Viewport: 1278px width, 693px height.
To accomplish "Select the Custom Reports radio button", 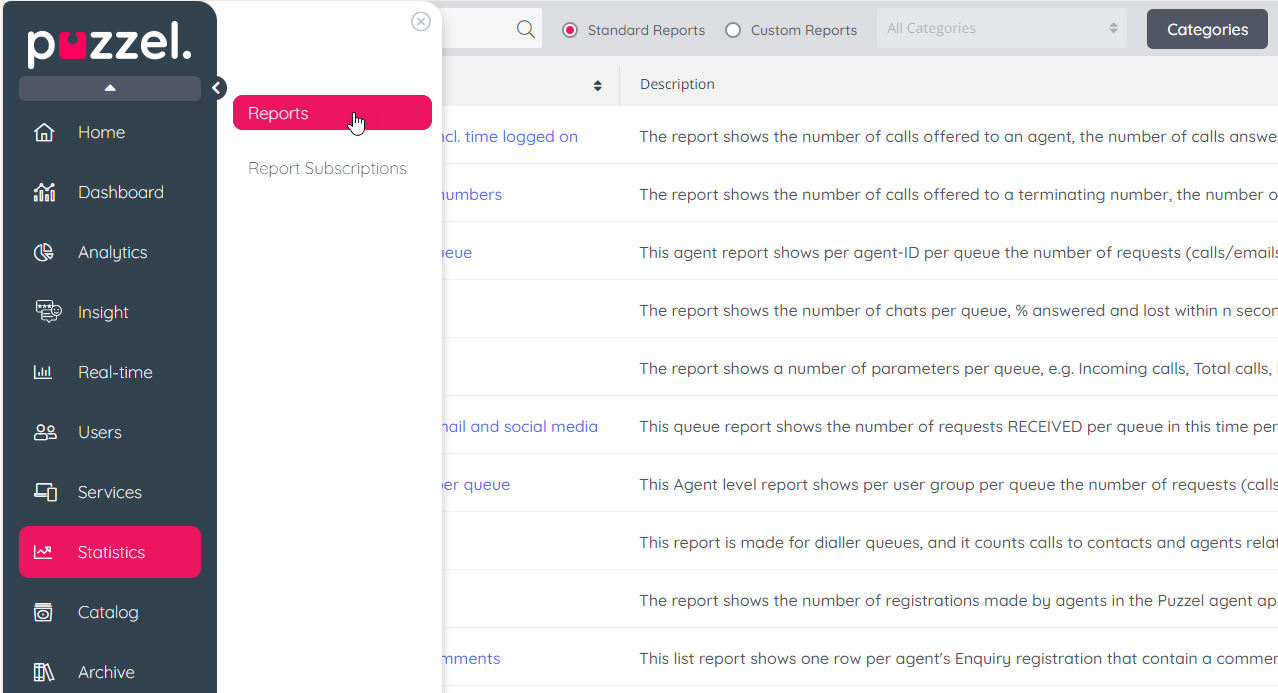I will pos(733,30).
